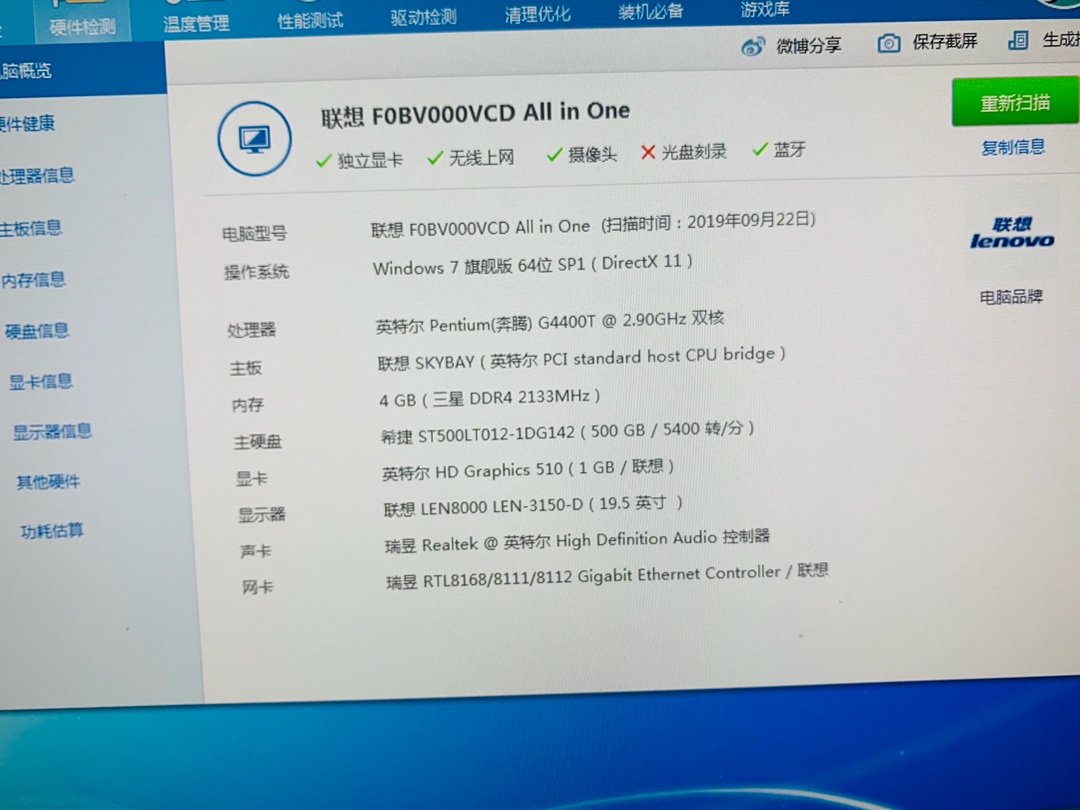Click the 4 GB DDR4 2133MHz value
The image size is (1080, 810).
[x=490, y=397]
